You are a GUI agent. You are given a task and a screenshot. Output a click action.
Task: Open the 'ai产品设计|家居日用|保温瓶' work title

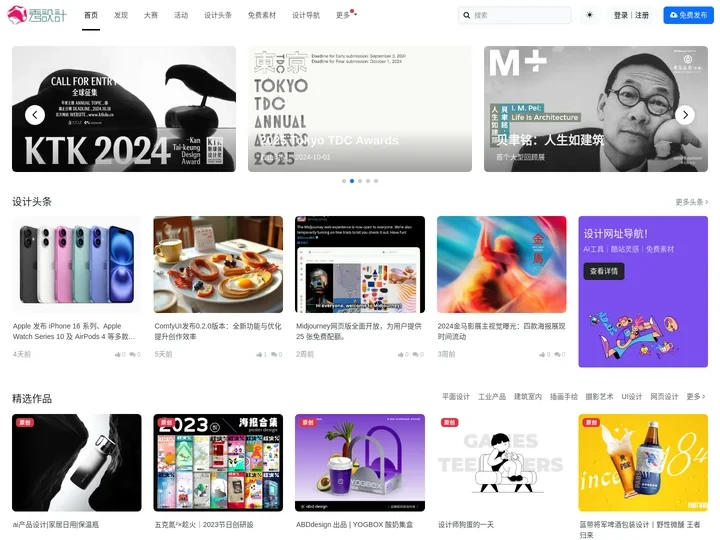[x=56, y=524]
